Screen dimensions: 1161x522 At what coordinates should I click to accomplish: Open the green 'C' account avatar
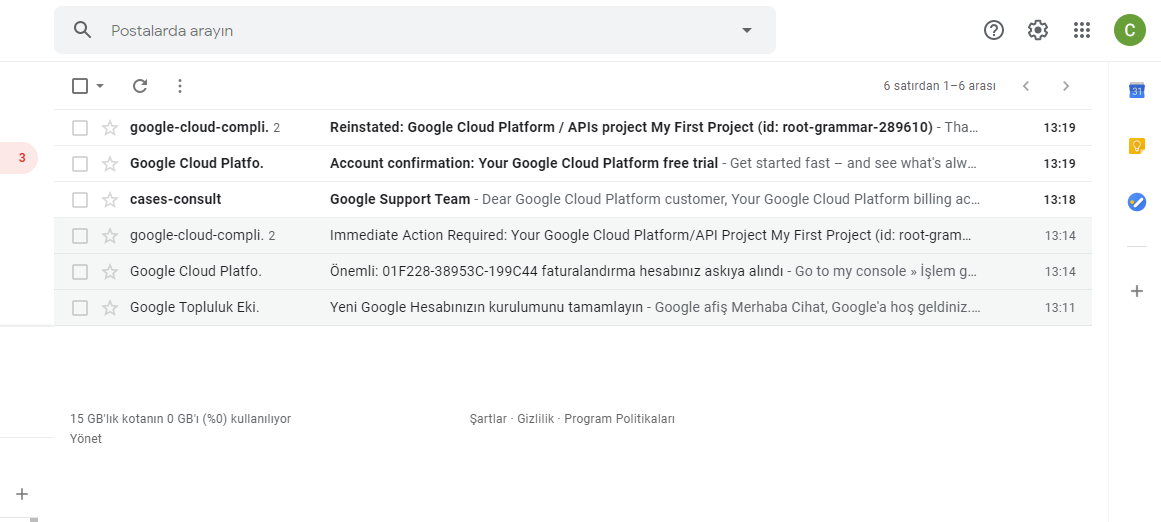[x=1129, y=30]
